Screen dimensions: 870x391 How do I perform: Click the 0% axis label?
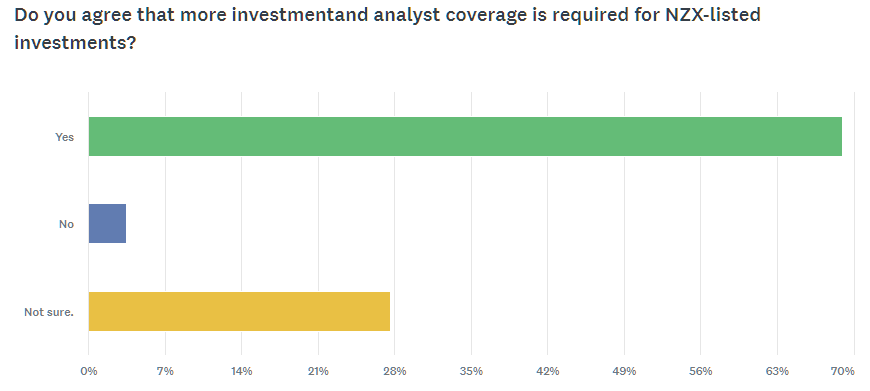89,371
